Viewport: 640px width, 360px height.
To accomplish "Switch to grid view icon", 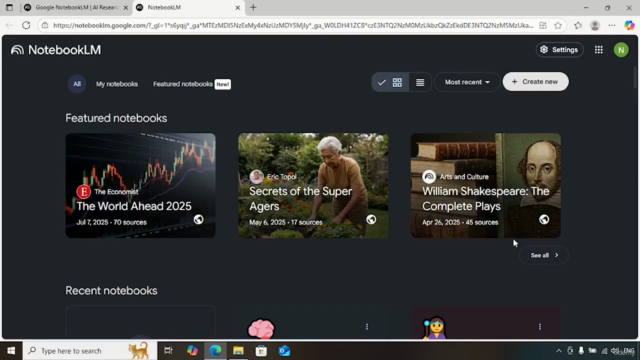I will [397, 82].
